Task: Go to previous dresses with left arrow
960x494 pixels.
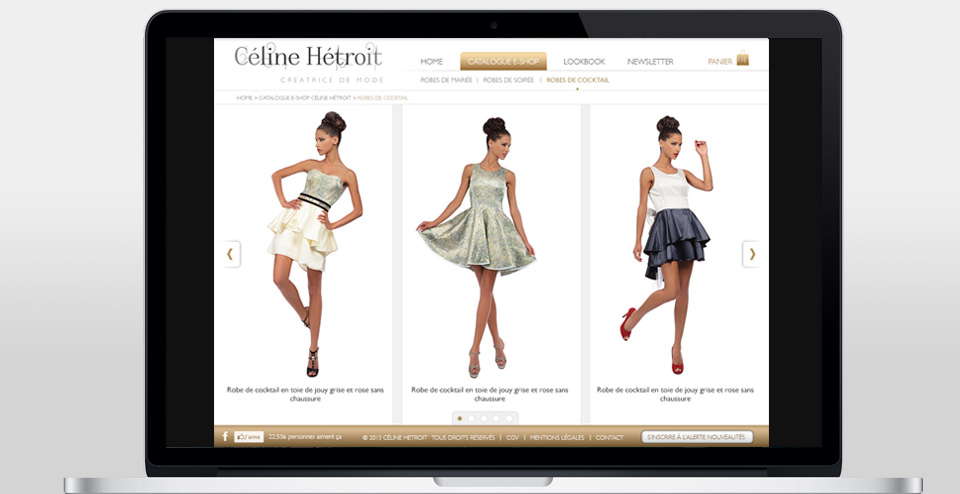Action: tap(230, 254)
